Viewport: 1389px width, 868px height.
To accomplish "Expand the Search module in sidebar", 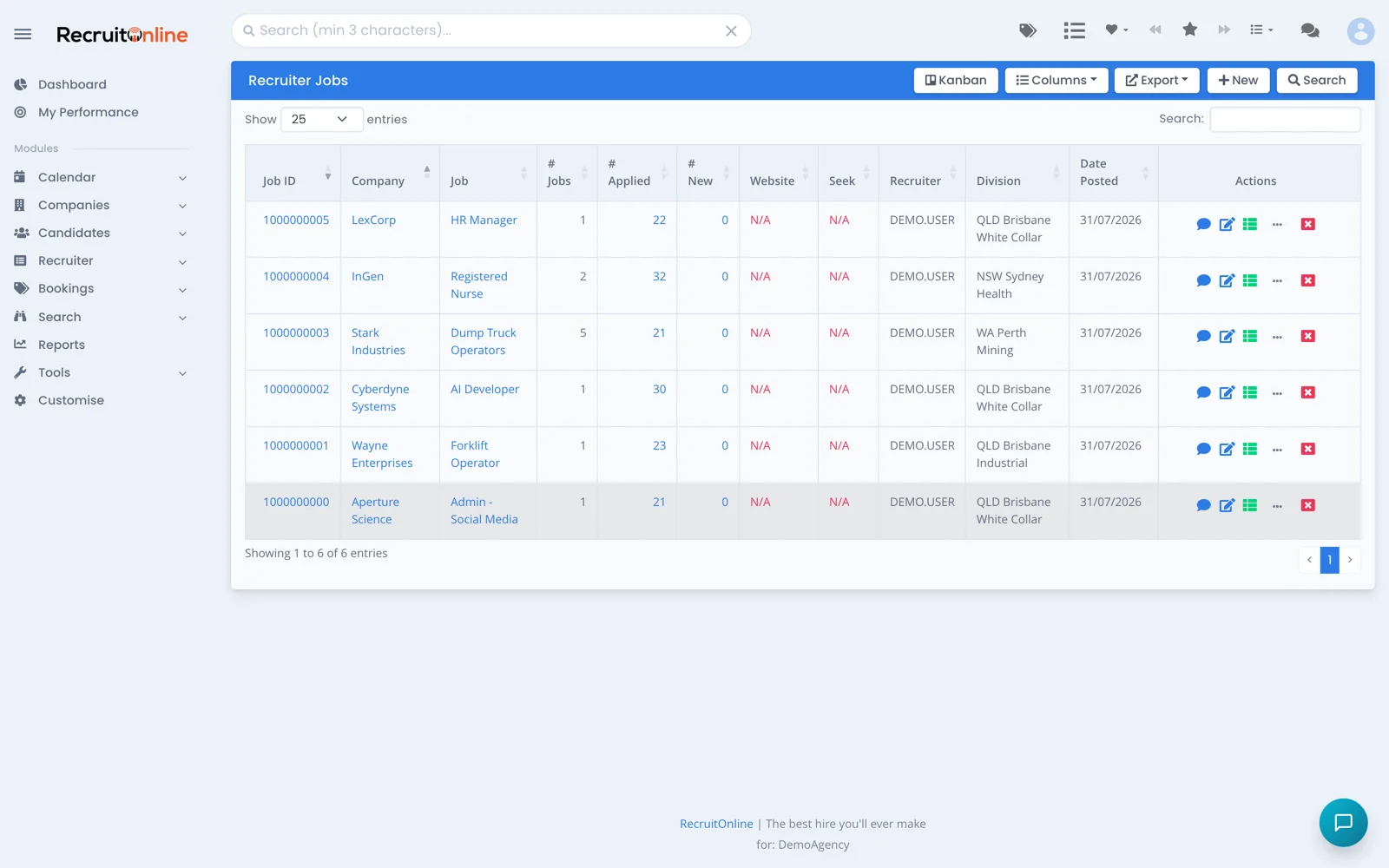I will pos(101,317).
